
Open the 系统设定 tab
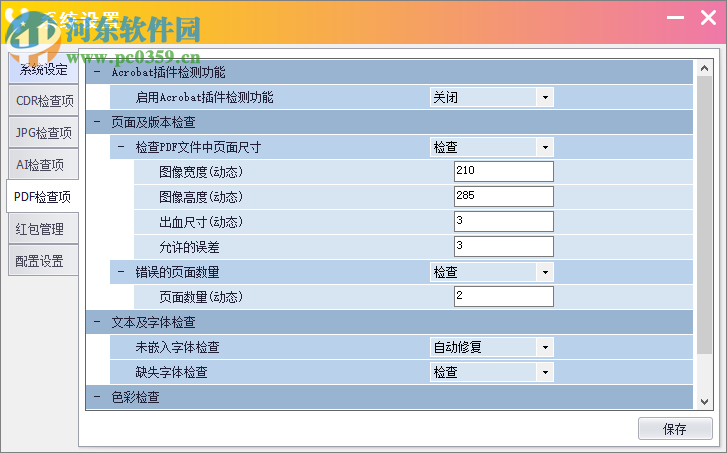click(44, 70)
